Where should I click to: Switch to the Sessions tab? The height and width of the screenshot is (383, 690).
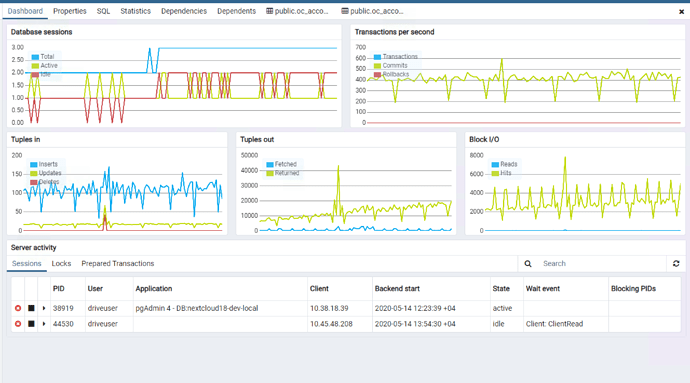(x=26, y=263)
